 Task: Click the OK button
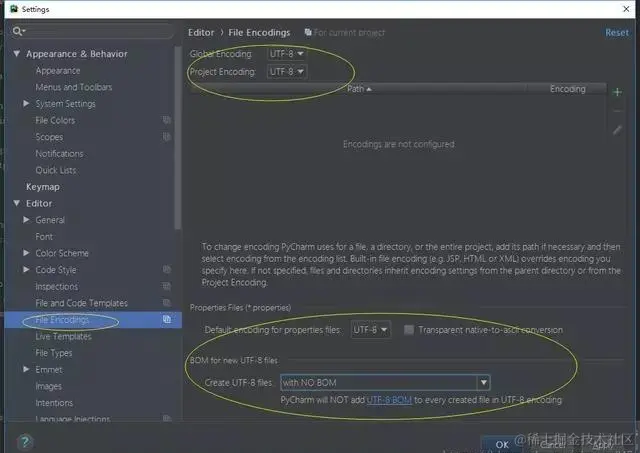pyautogui.click(x=502, y=444)
